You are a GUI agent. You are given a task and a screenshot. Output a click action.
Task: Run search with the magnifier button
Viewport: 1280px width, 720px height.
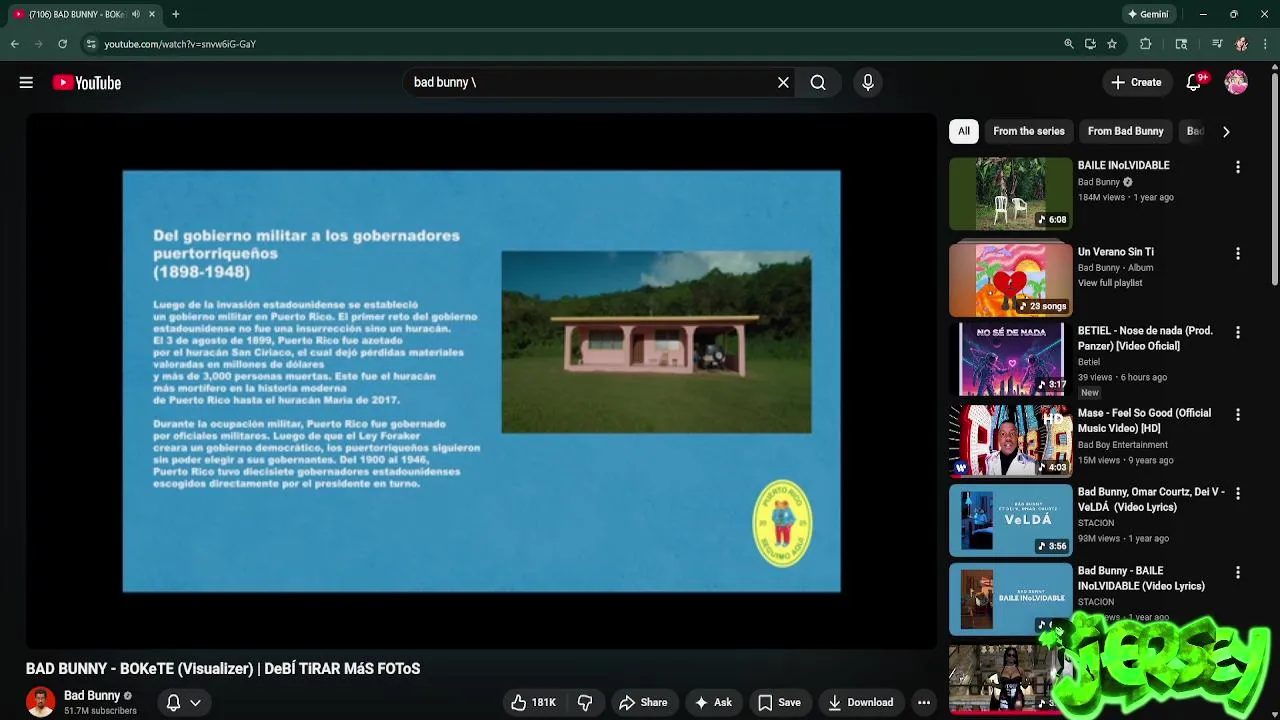[818, 83]
